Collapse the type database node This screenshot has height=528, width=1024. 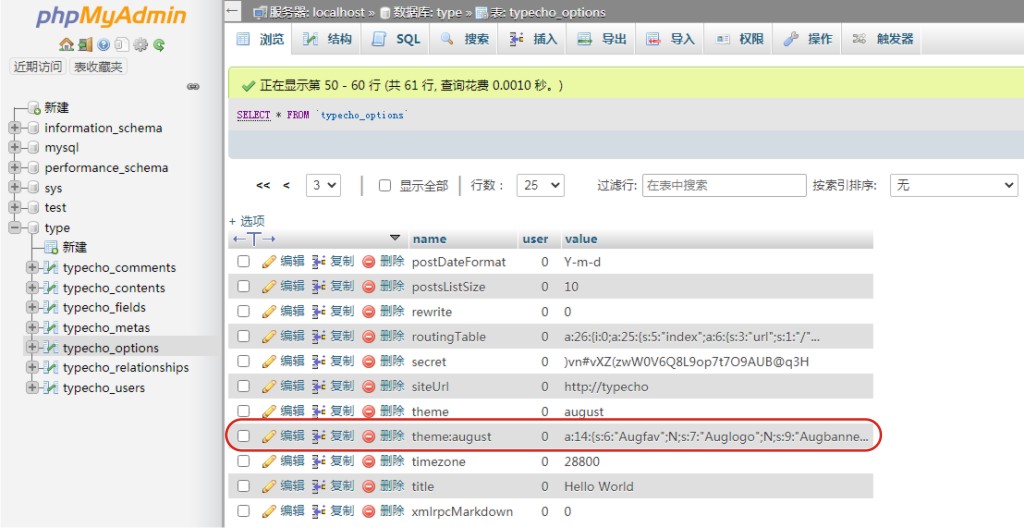point(14,227)
